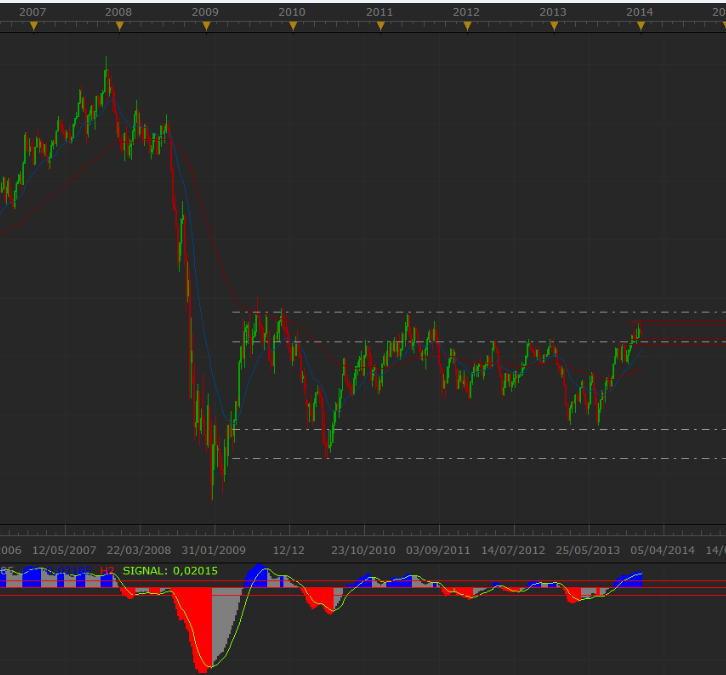
Task: Click the SIGNAL: 0,02015 indicator label
Action: pyautogui.click(x=170, y=570)
